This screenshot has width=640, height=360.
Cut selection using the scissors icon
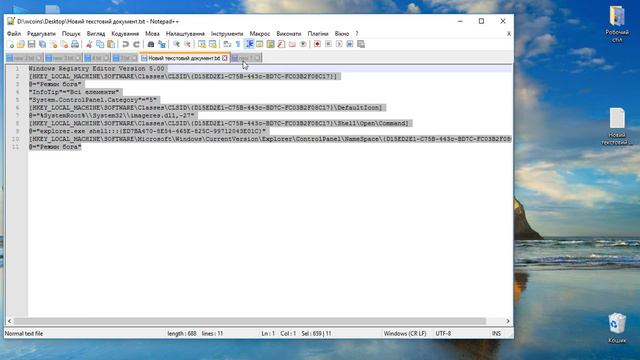click(89, 44)
